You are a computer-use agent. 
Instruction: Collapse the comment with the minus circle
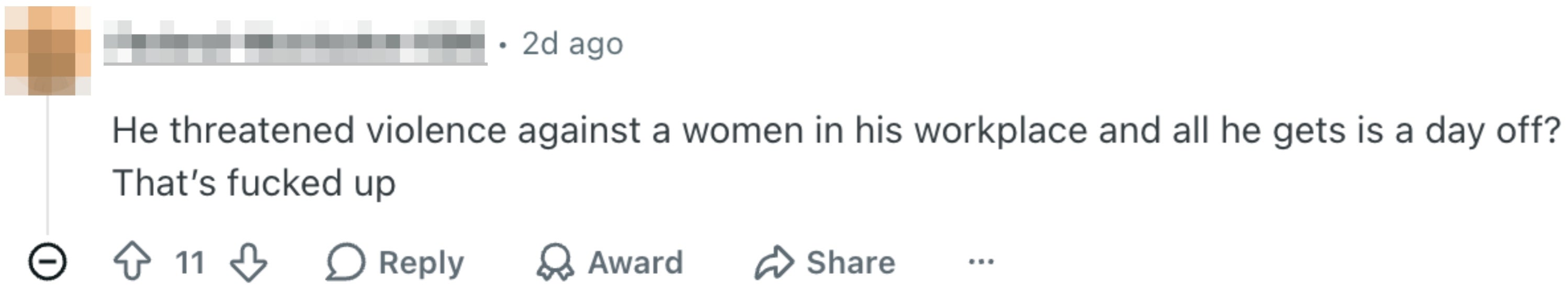[x=47, y=262]
